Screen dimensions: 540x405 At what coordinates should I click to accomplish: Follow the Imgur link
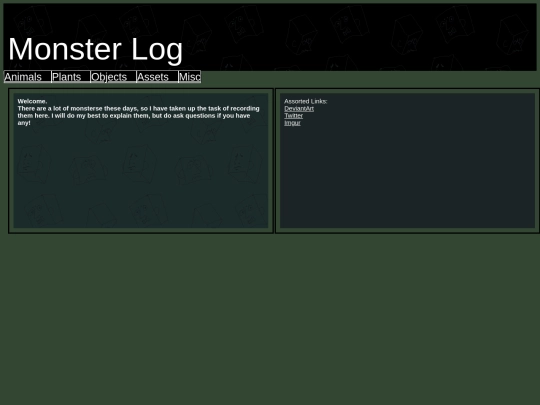(292, 123)
